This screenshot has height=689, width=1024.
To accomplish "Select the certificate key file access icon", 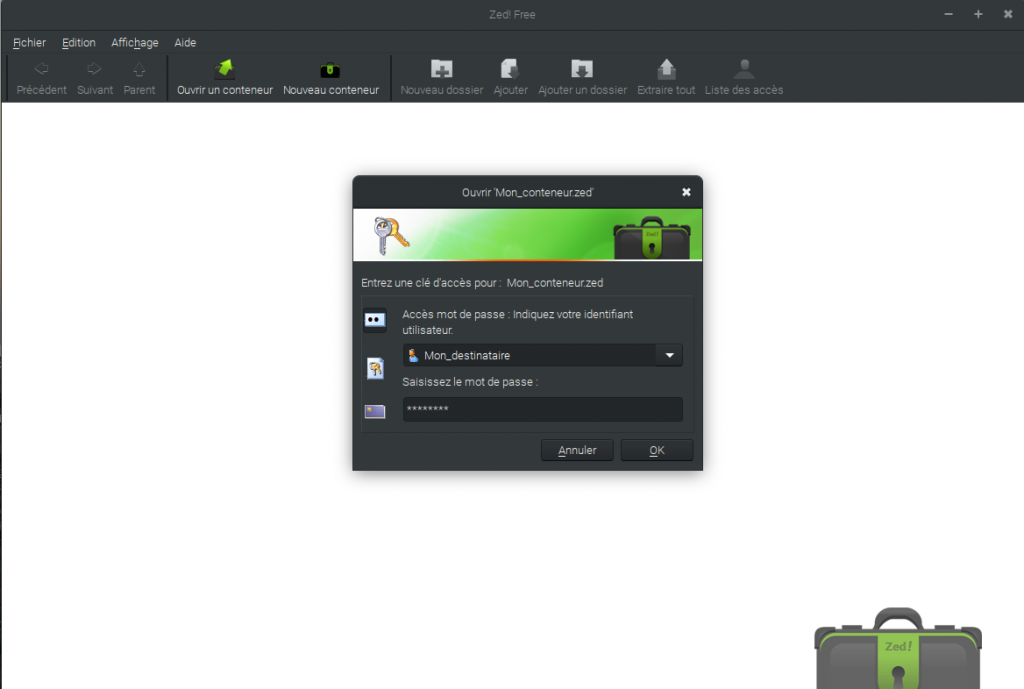I will pos(375,368).
